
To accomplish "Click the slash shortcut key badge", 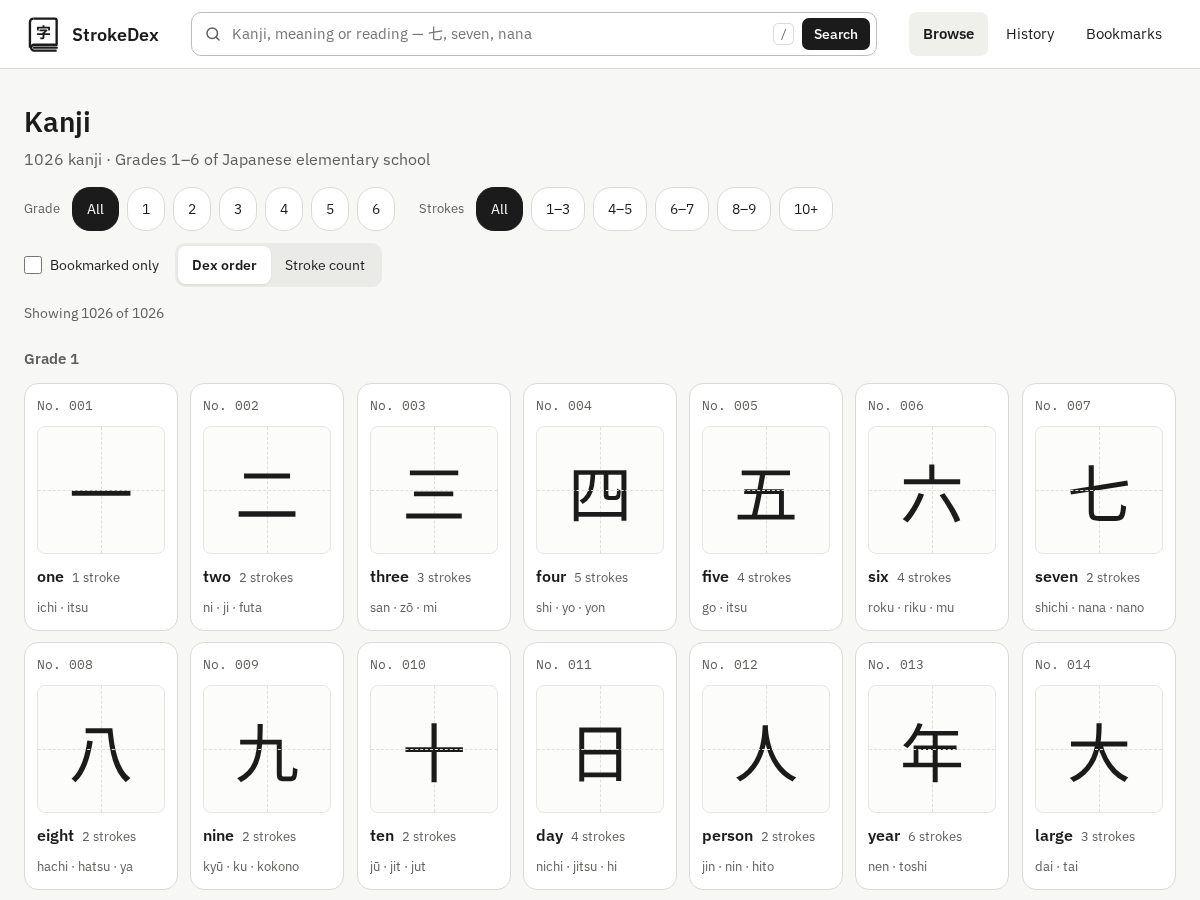I will (784, 34).
